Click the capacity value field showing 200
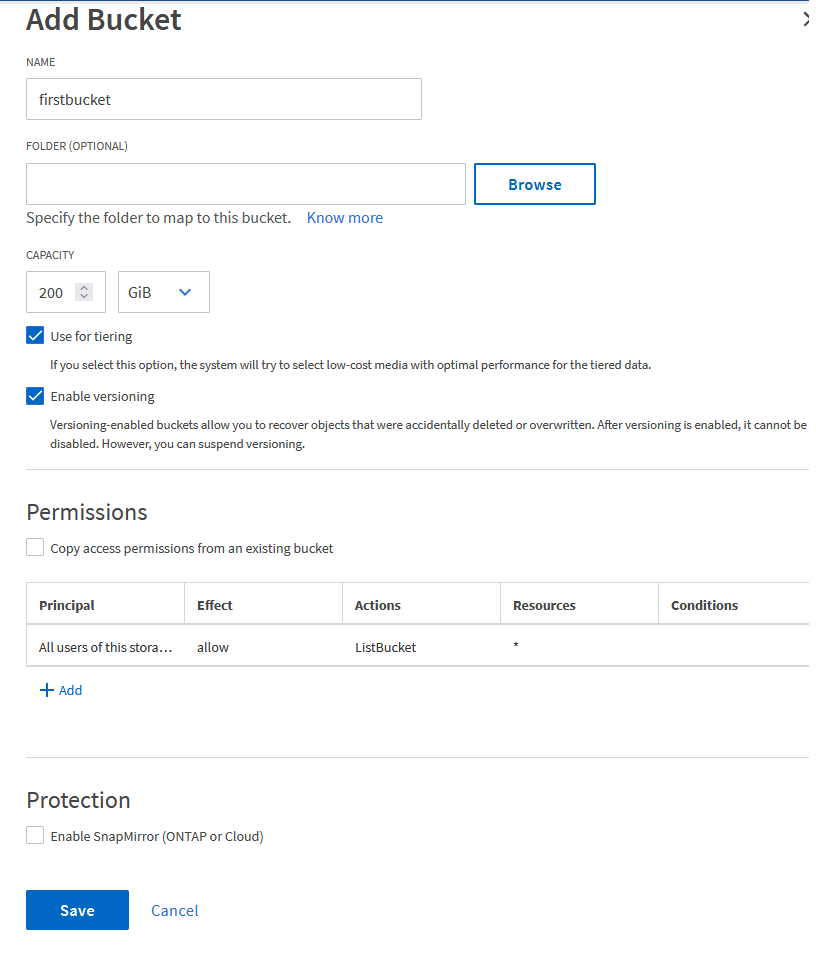 coord(66,292)
